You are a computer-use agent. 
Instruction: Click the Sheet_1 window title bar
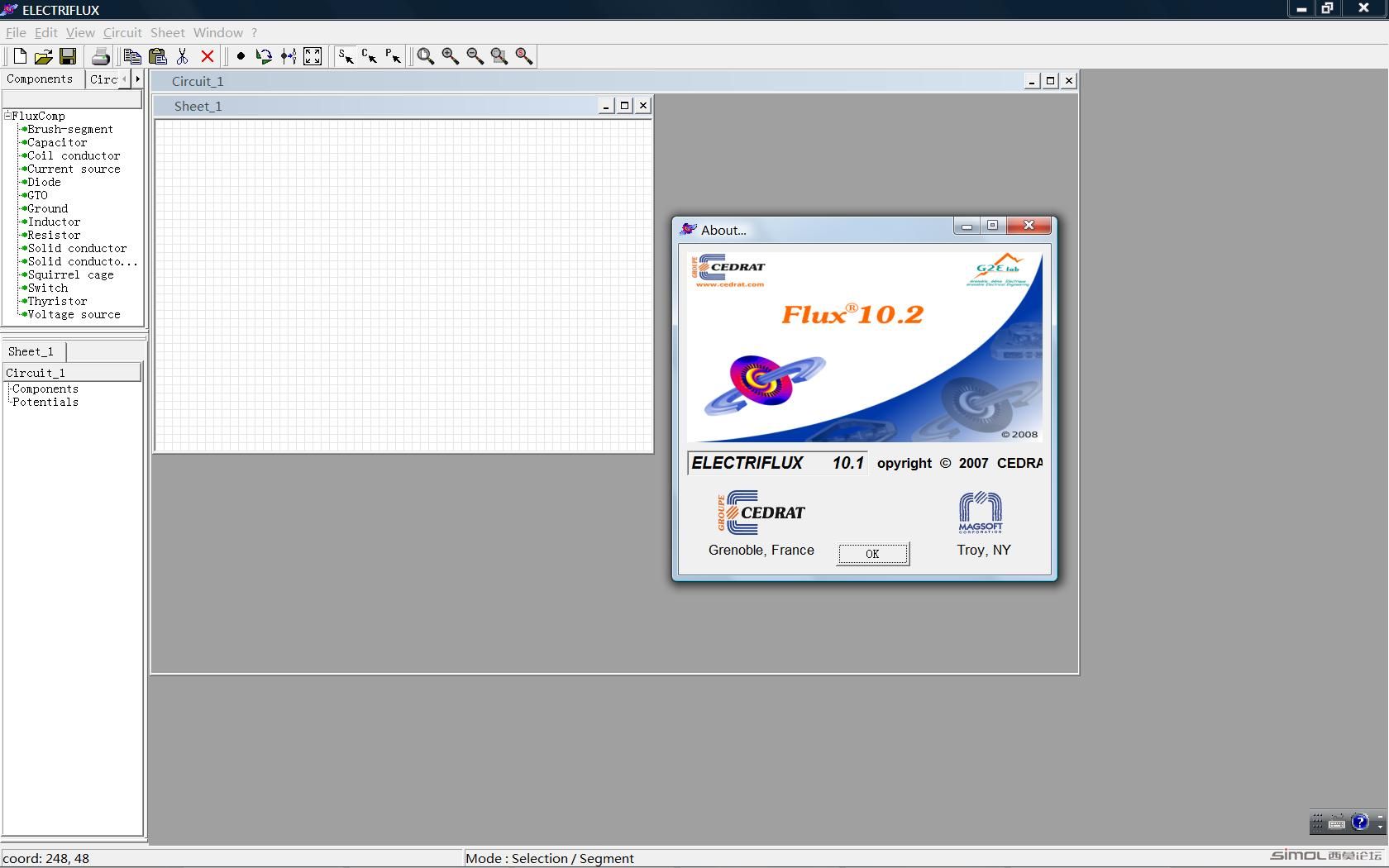(x=403, y=106)
